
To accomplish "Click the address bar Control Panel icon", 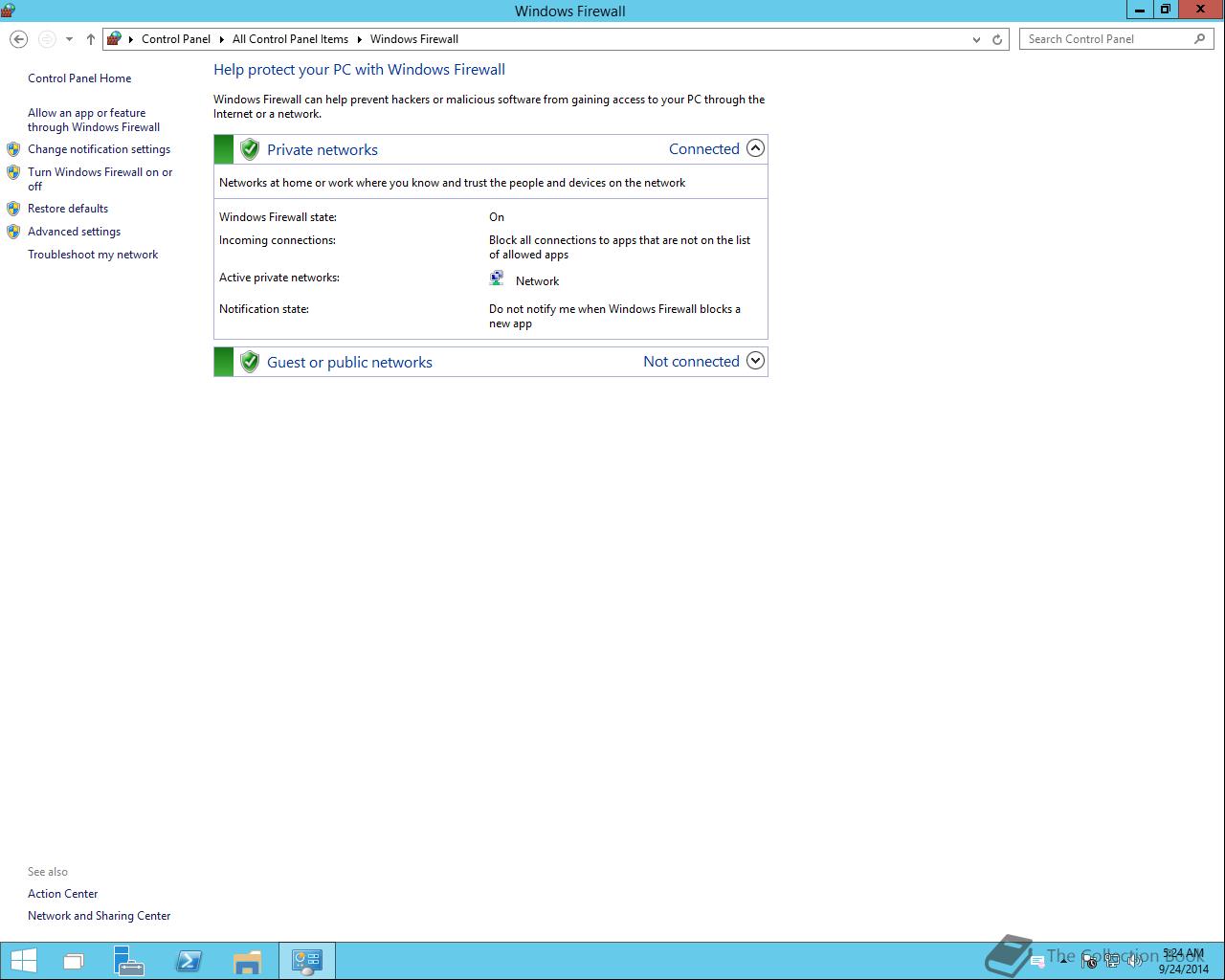I will click(114, 39).
